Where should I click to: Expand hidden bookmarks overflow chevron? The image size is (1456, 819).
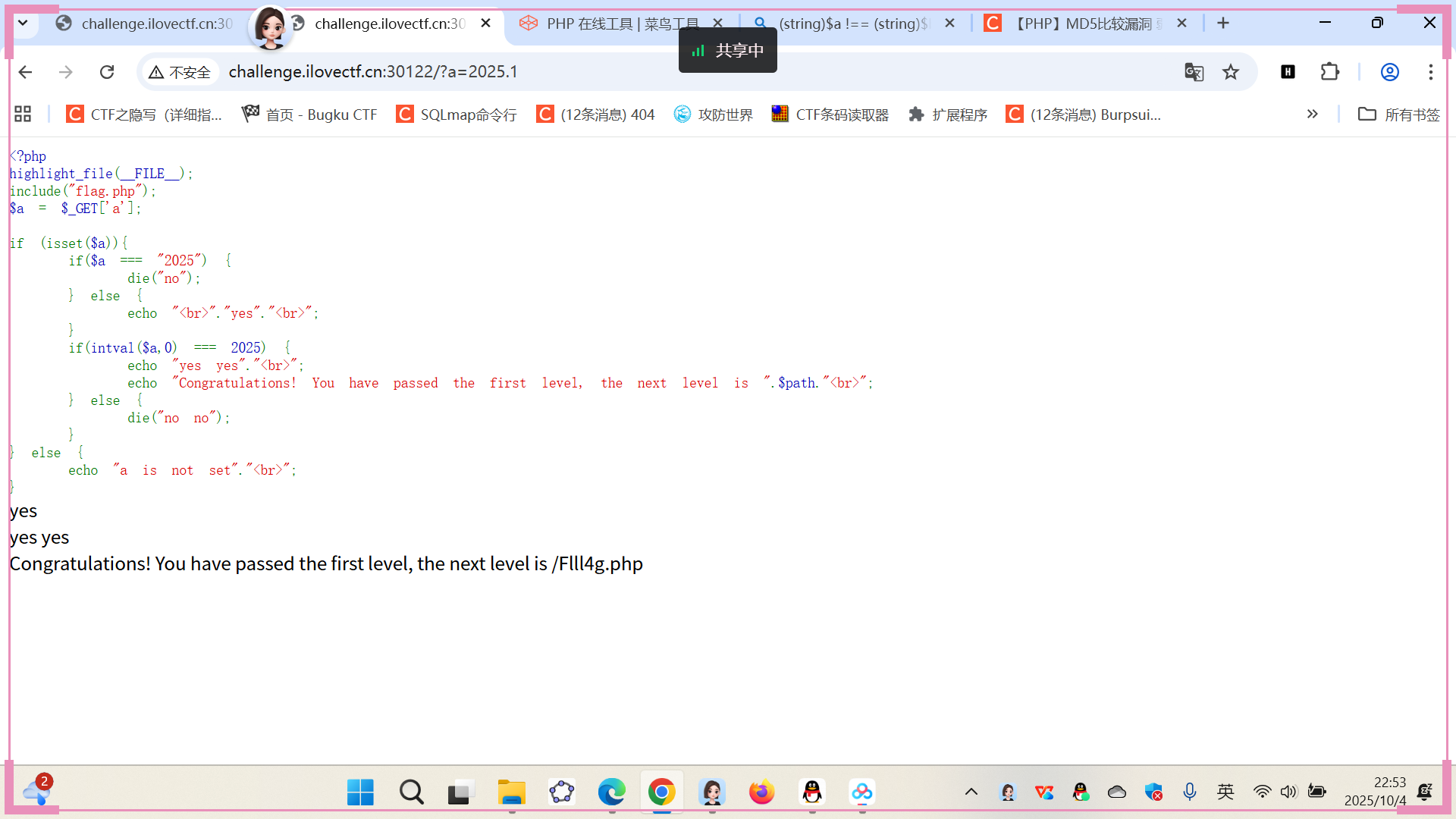point(1312,115)
